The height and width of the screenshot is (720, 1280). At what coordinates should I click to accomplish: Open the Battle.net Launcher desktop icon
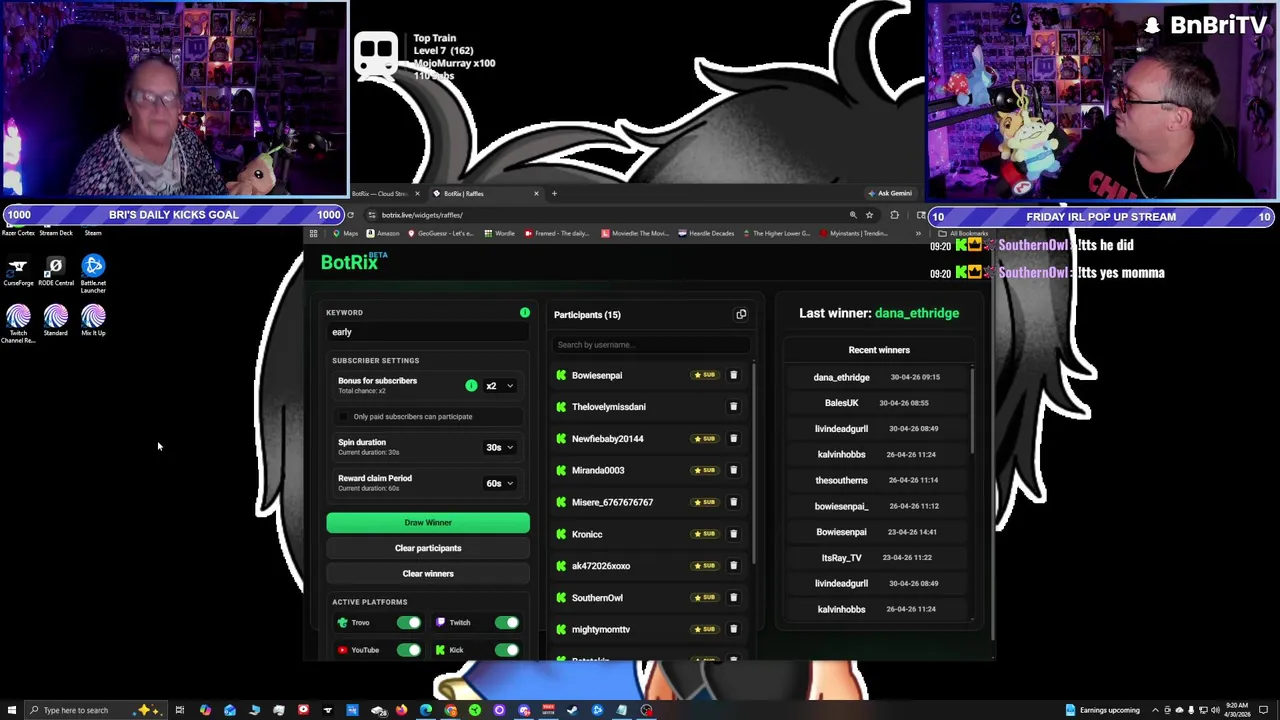[x=93, y=272]
